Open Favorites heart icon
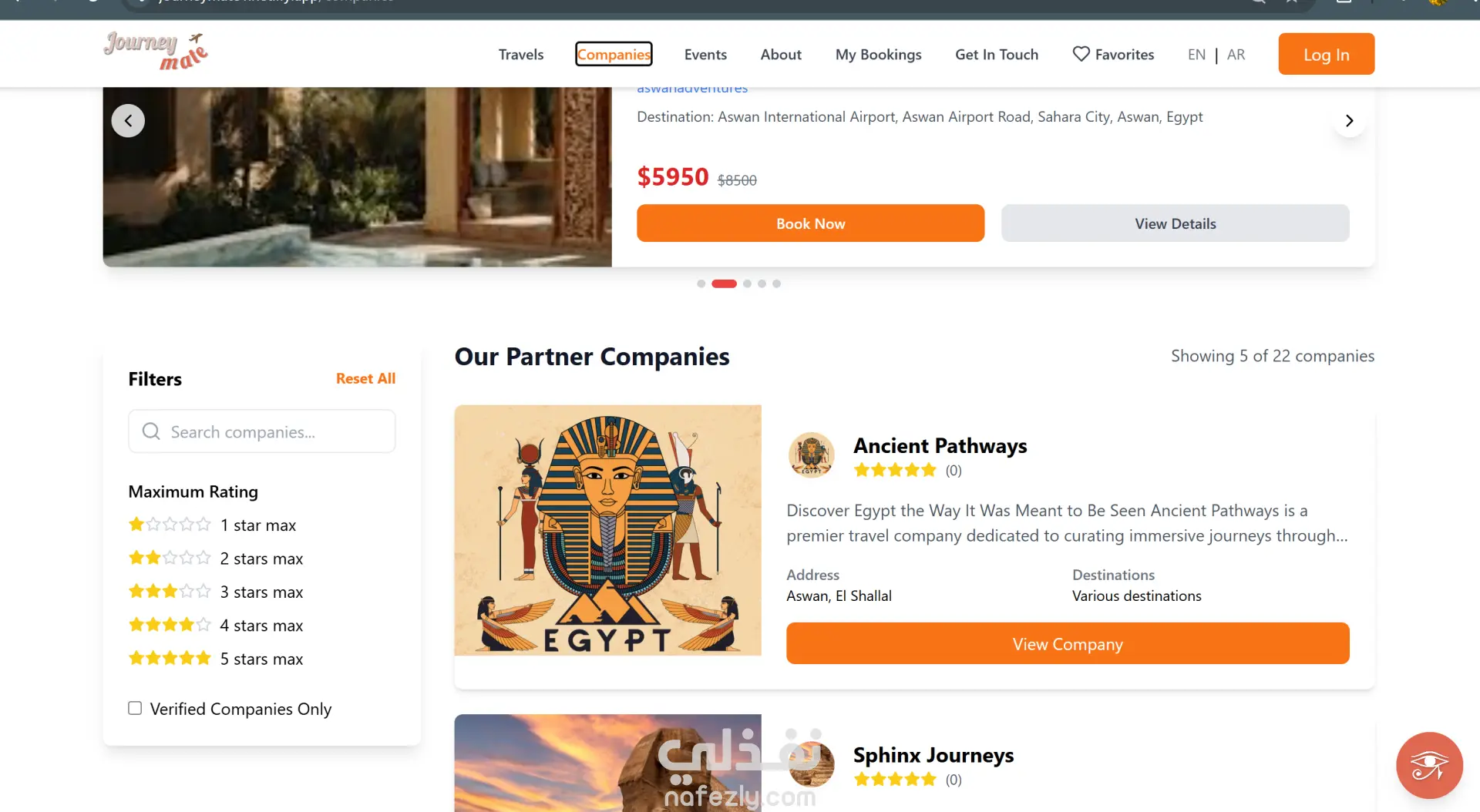The height and width of the screenshot is (812, 1480). pos(1081,54)
